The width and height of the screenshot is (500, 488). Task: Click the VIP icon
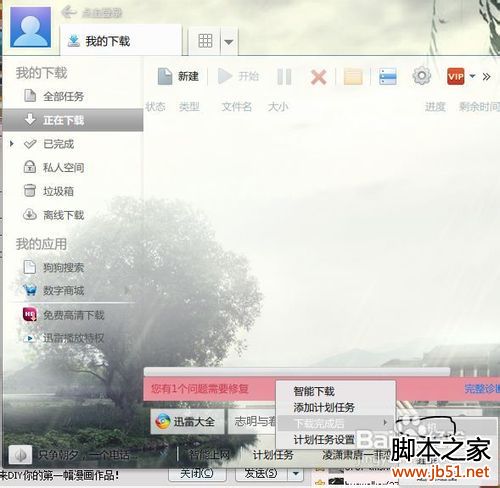[x=456, y=76]
